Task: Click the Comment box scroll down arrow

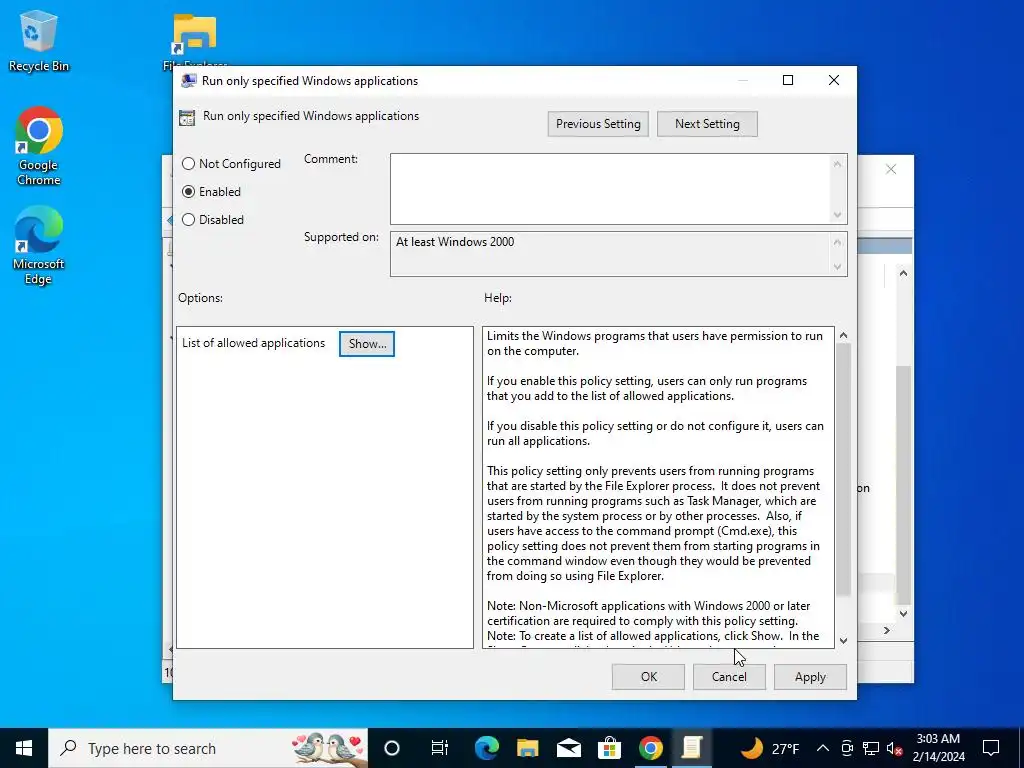Action: [x=837, y=215]
